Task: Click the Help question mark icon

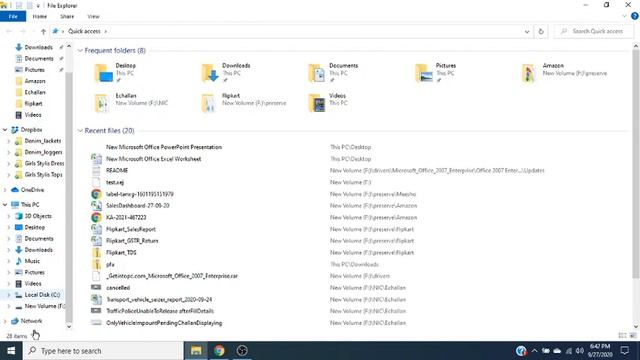Action: pyautogui.click(x=635, y=16)
